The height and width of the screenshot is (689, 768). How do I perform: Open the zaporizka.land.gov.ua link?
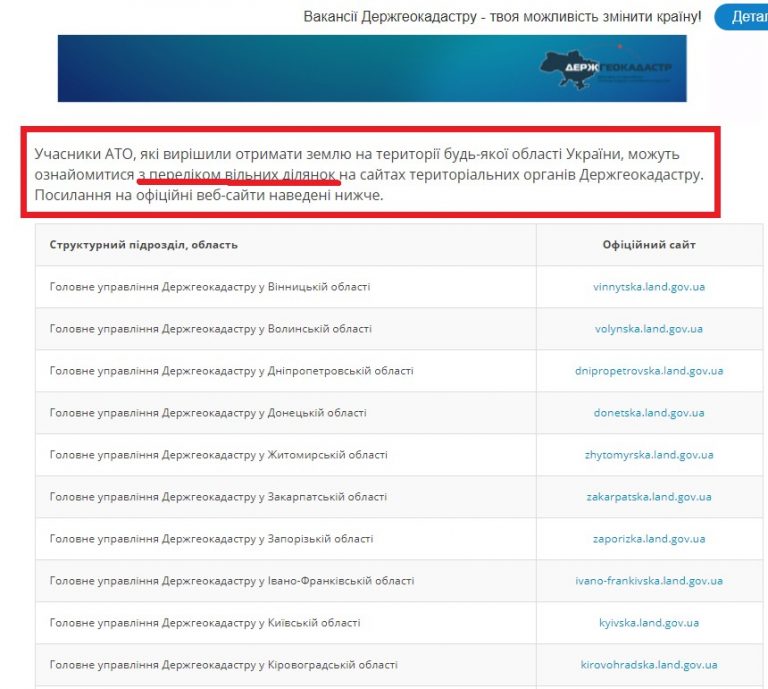click(648, 539)
